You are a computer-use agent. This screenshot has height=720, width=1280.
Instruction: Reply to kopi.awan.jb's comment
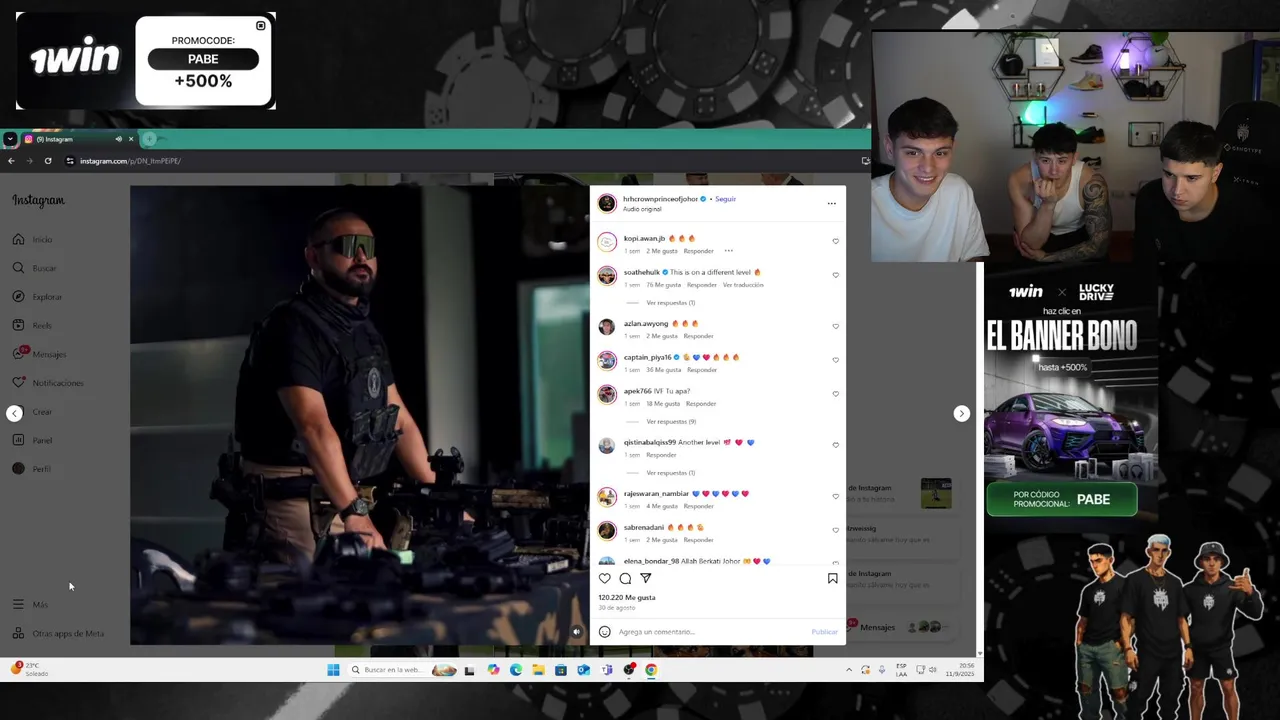click(x=698, y=251)
